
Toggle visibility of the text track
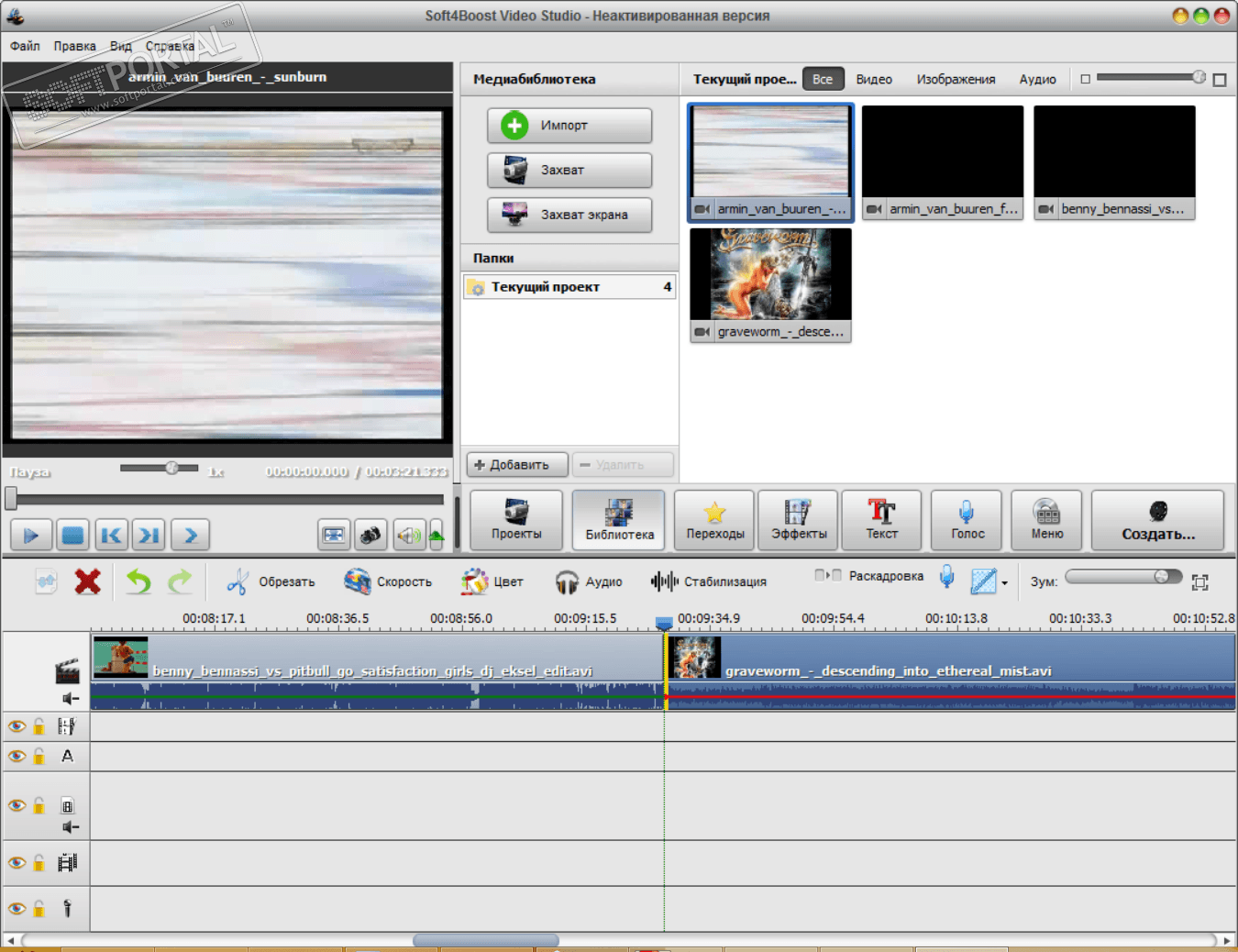pyautogui.click(x=17, y=756)
